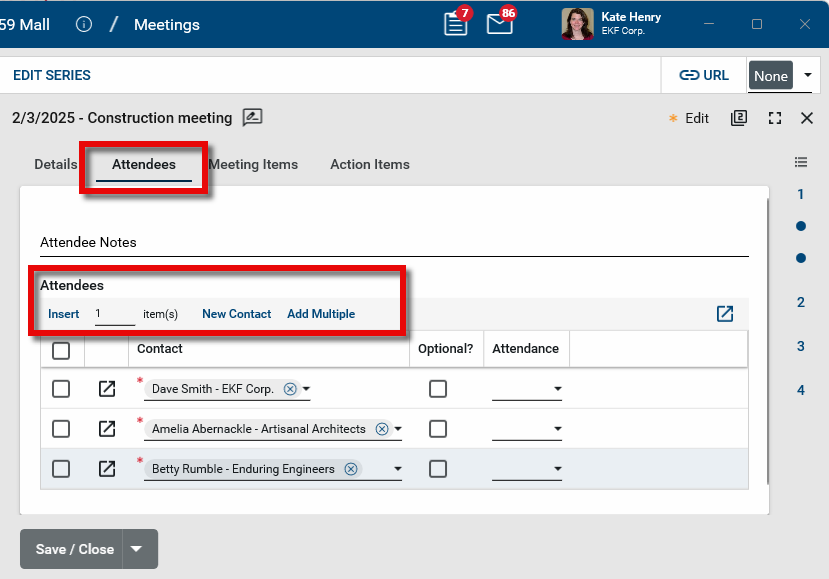Screen dimensions: 829x579
Task: Open the Save / Close options arrow
Action: coord(138,549)
